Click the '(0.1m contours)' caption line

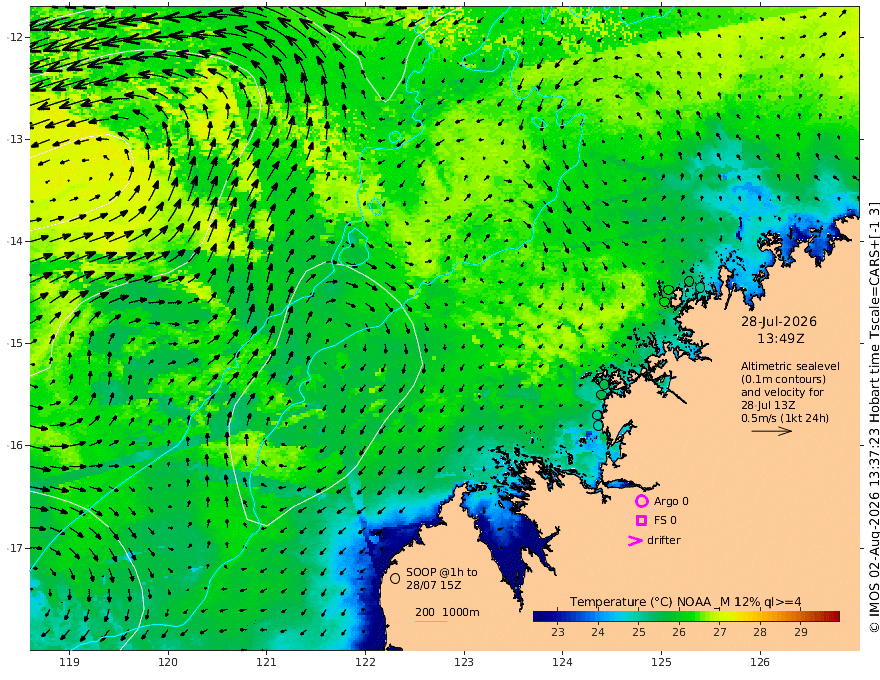[783, 379]
